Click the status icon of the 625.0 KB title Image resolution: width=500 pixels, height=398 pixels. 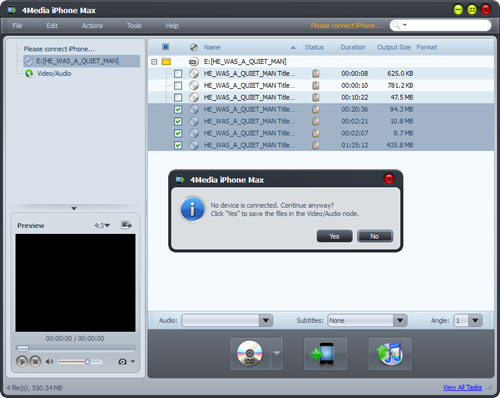coord(316,73)
